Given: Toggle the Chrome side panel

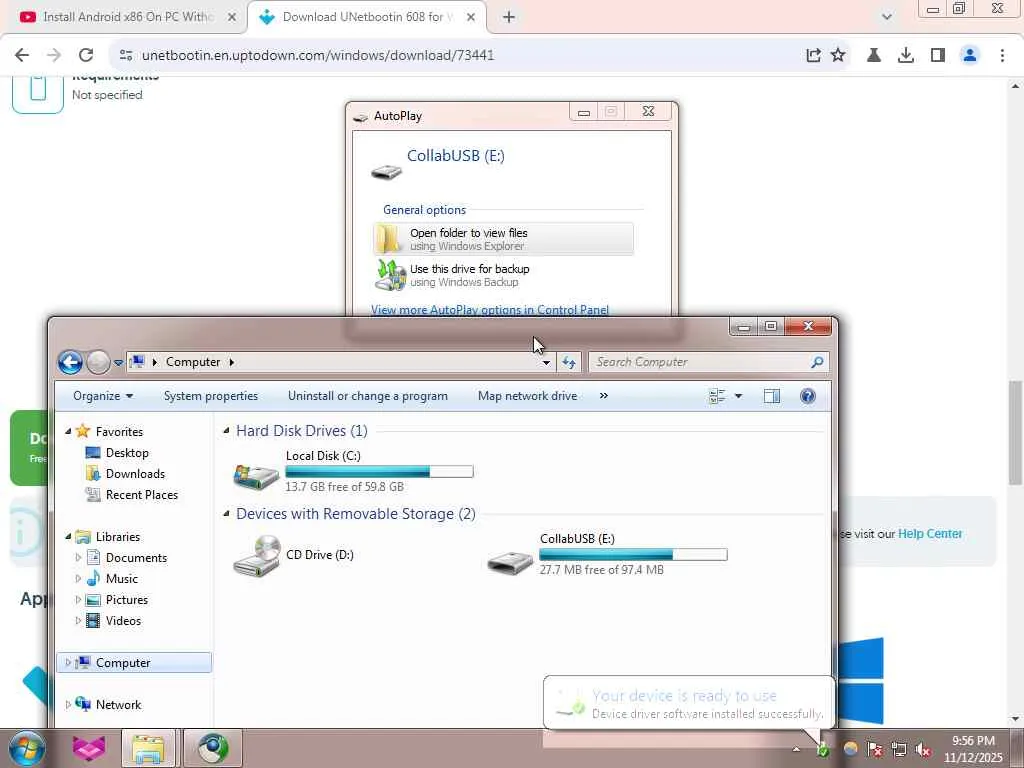Looking at the screenshot, I should click(x=938, y=55).
